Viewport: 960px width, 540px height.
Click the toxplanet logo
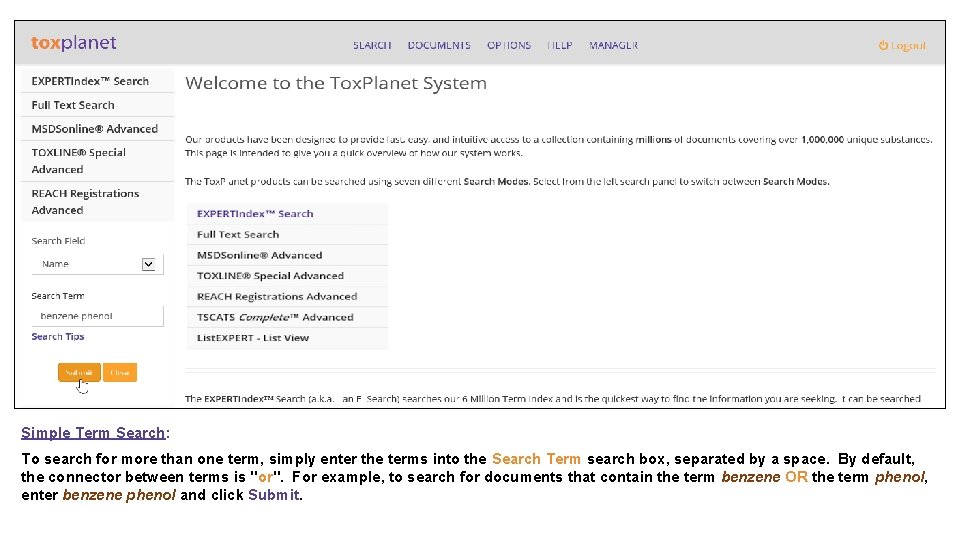point(73,43)
